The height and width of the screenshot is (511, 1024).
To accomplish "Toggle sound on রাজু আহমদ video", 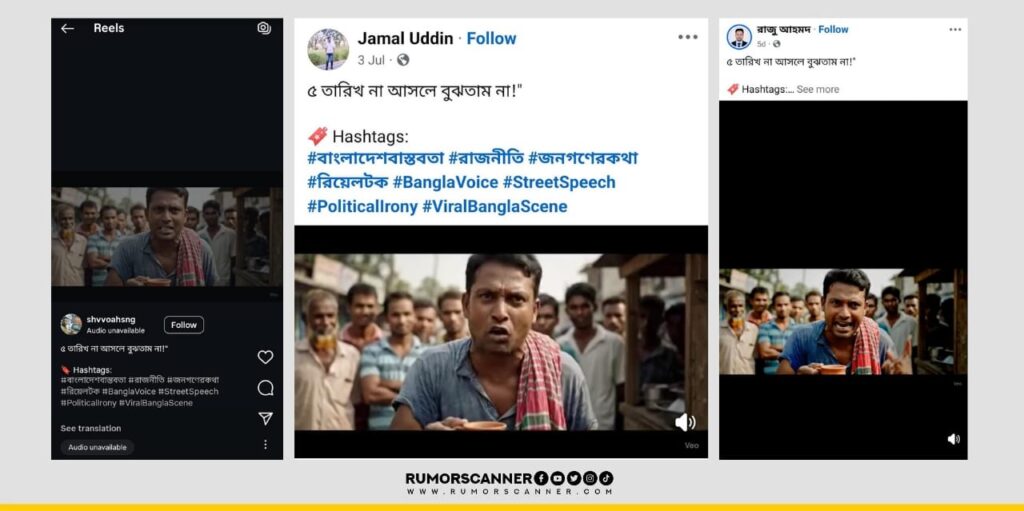I will pos(953,439).
